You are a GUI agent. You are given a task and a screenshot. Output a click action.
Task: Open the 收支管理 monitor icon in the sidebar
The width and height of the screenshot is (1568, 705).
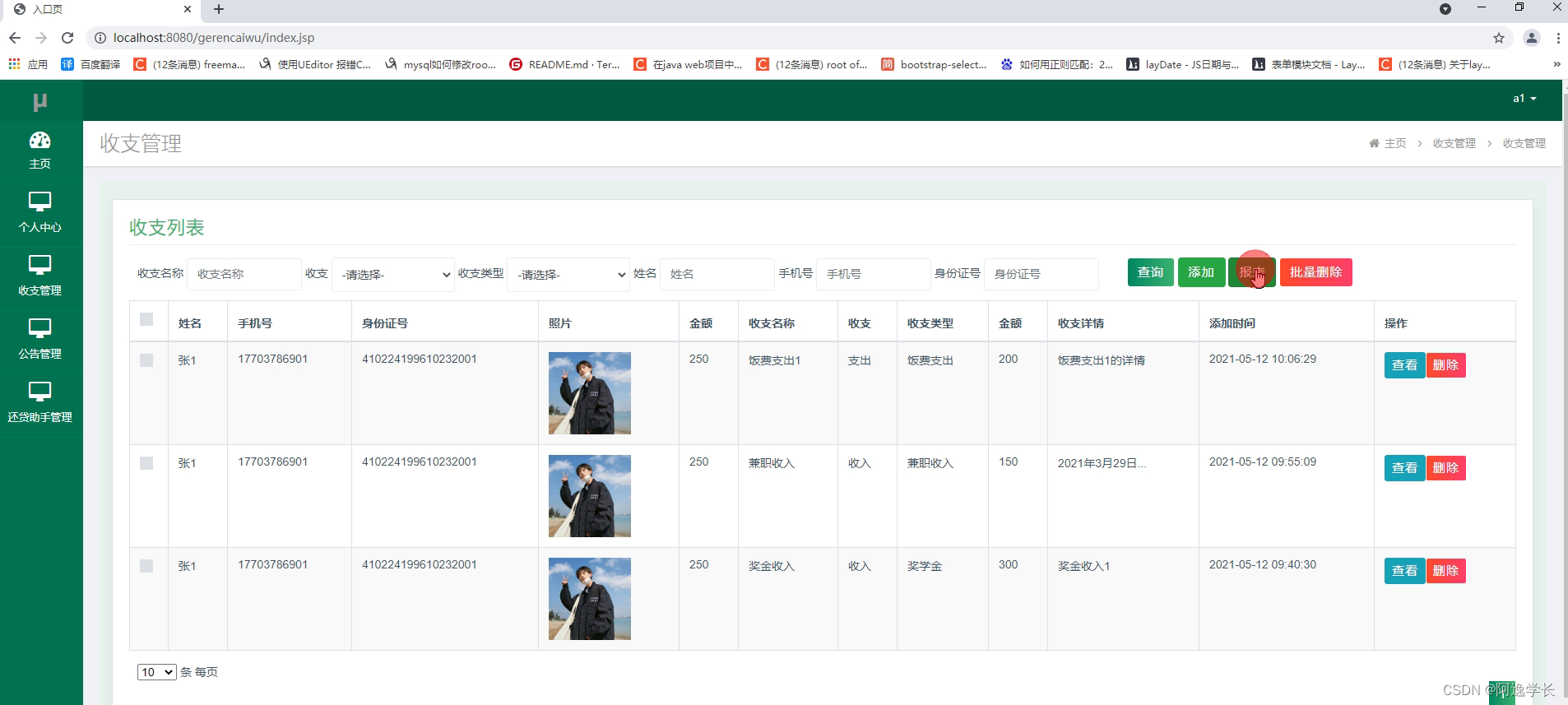click(x=39, y=265)
